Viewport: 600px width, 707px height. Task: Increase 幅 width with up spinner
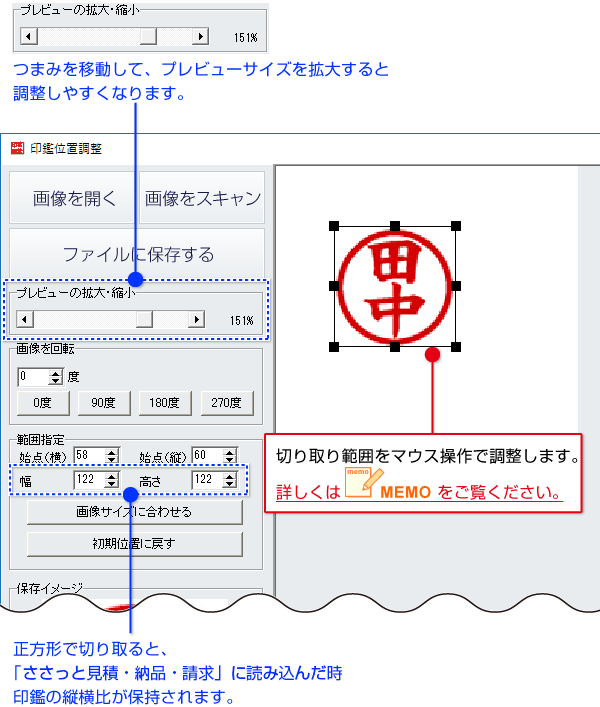click(112, 476)
